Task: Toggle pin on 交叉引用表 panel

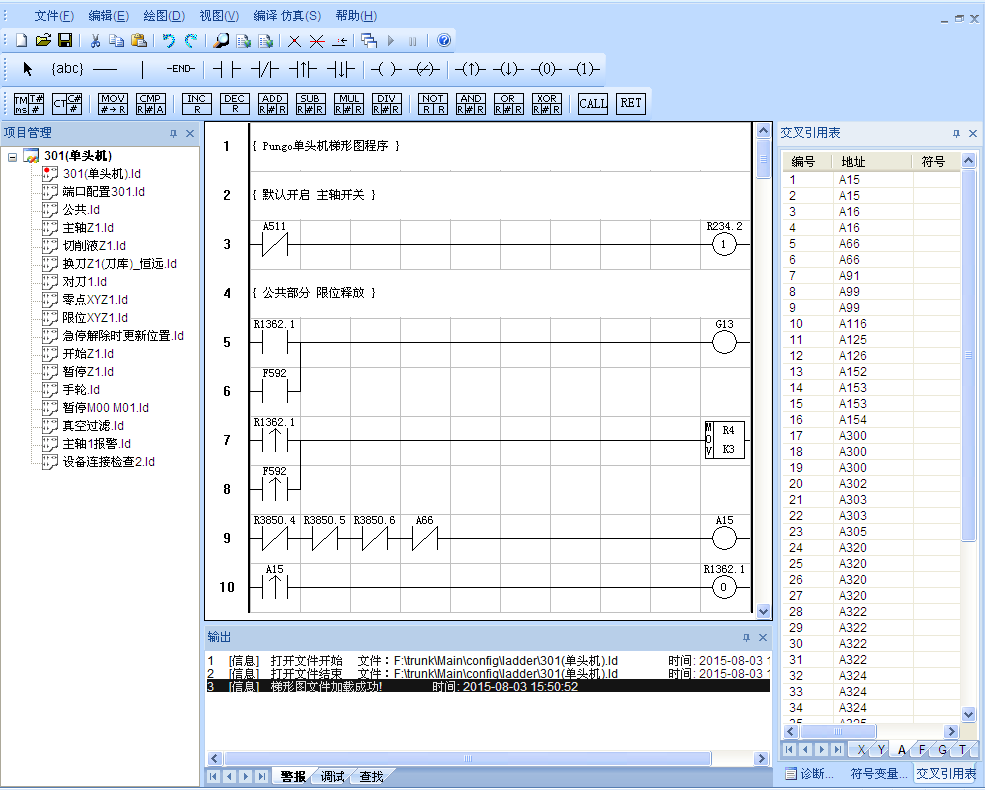Action: [x=956, y=133]
